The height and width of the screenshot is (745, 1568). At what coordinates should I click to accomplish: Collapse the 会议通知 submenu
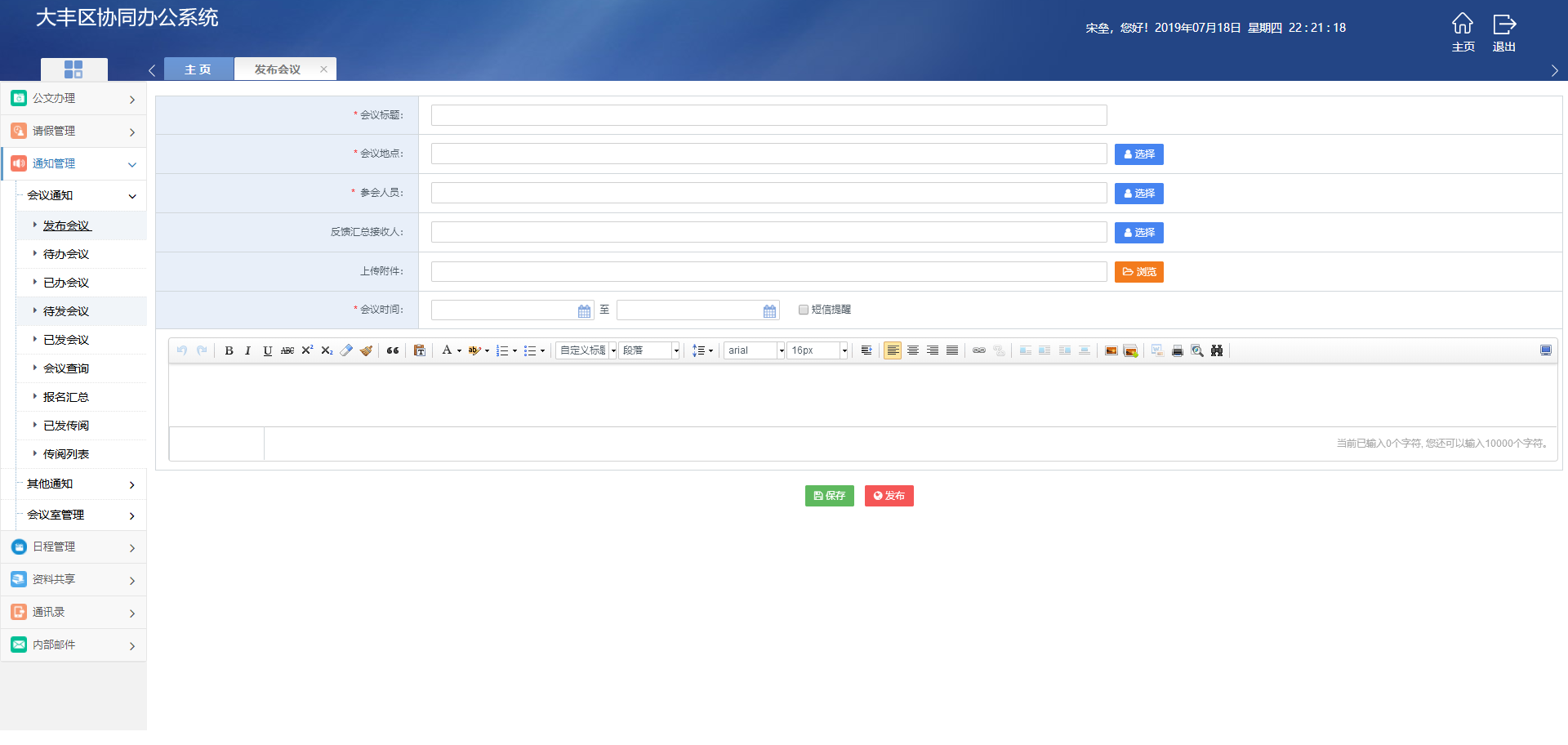tap(81, 196)
